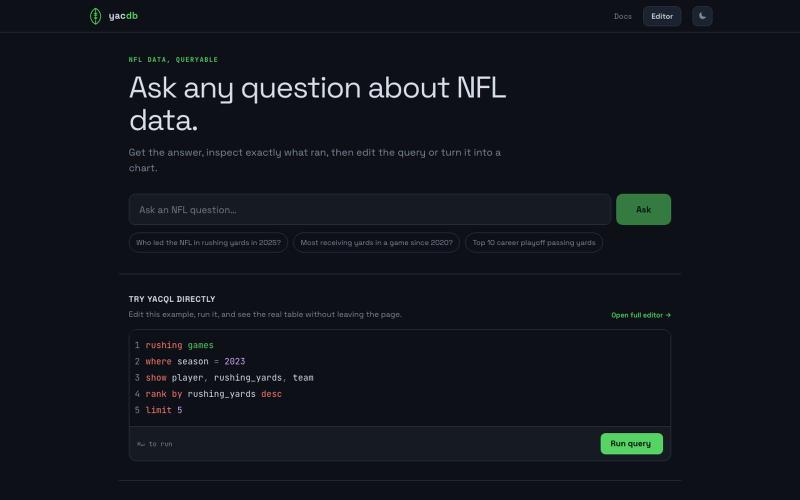Click the green Ask button

[643, 210]
